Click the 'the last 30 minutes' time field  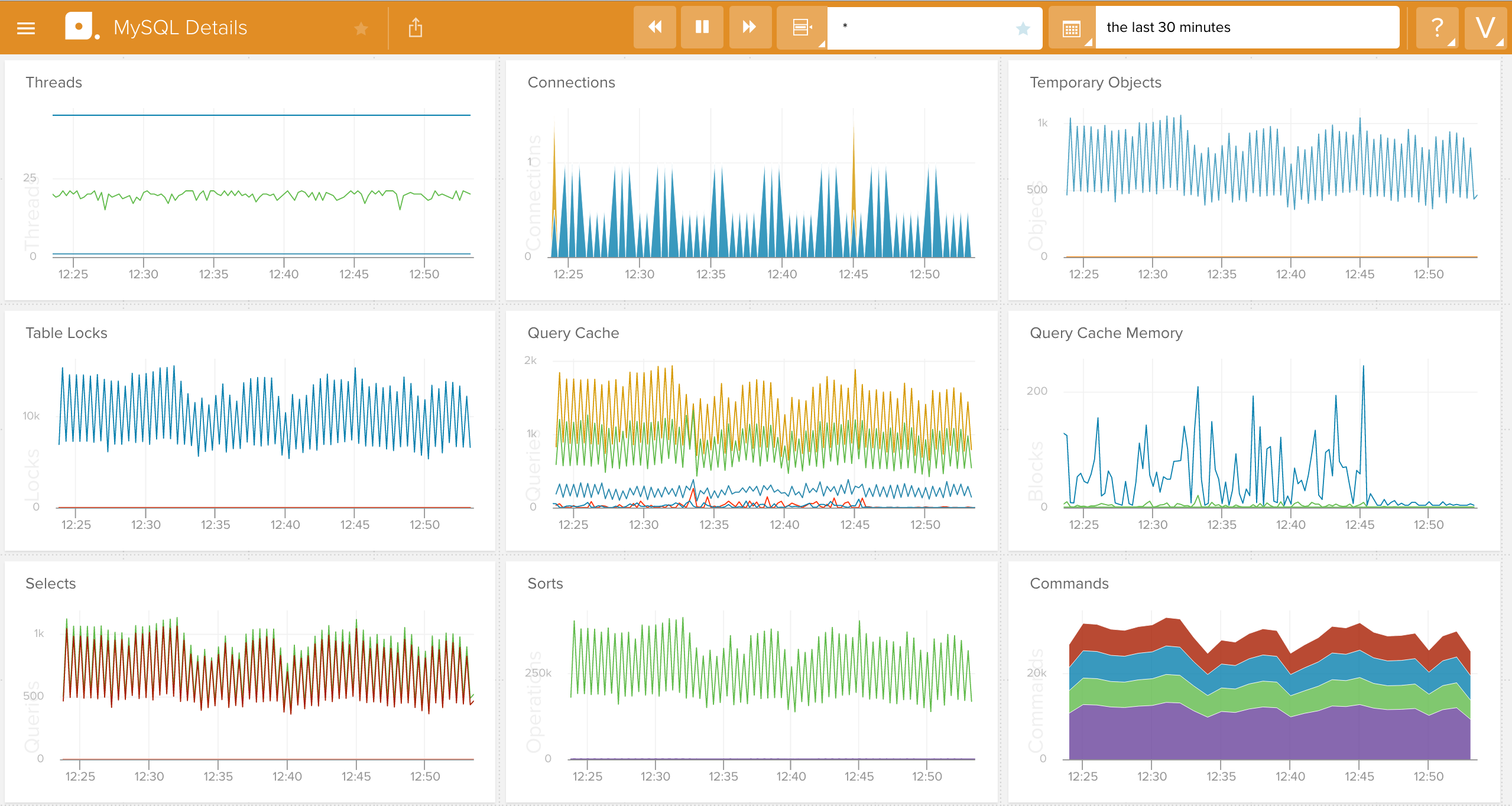tap(1247, 27)
